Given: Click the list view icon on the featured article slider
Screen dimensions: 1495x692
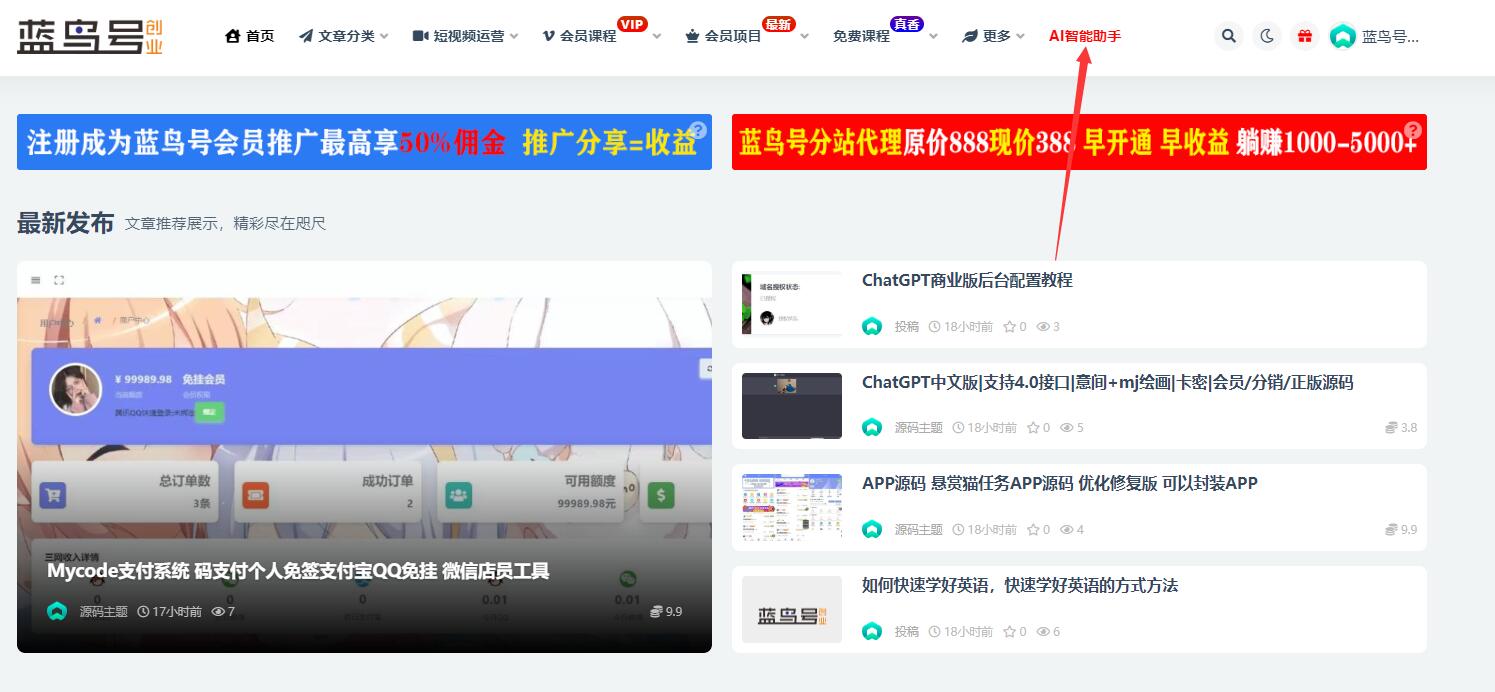Looking at the screenshot, I should tap(36, 280).
